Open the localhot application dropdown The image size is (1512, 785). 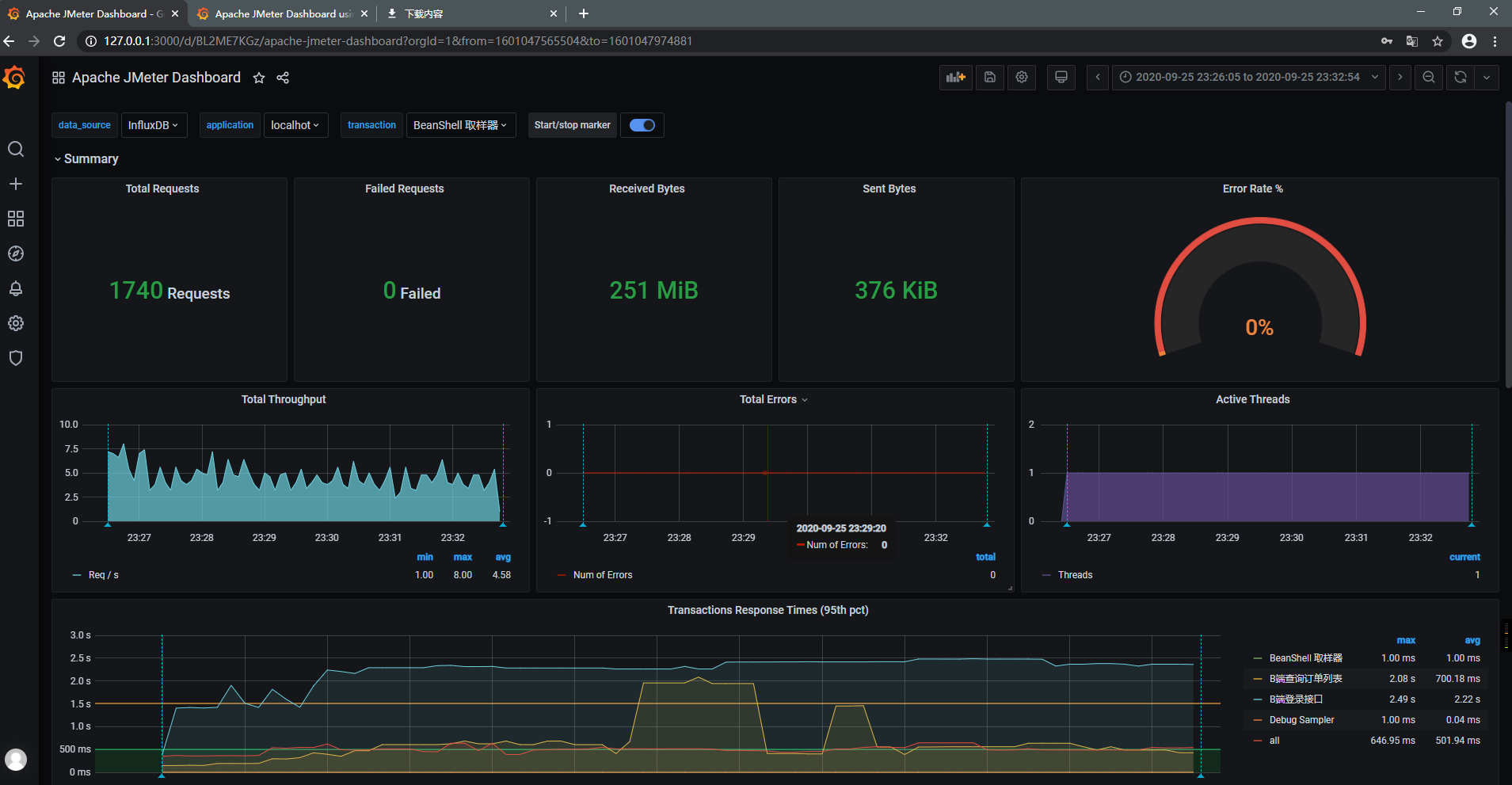pos(295,125)
